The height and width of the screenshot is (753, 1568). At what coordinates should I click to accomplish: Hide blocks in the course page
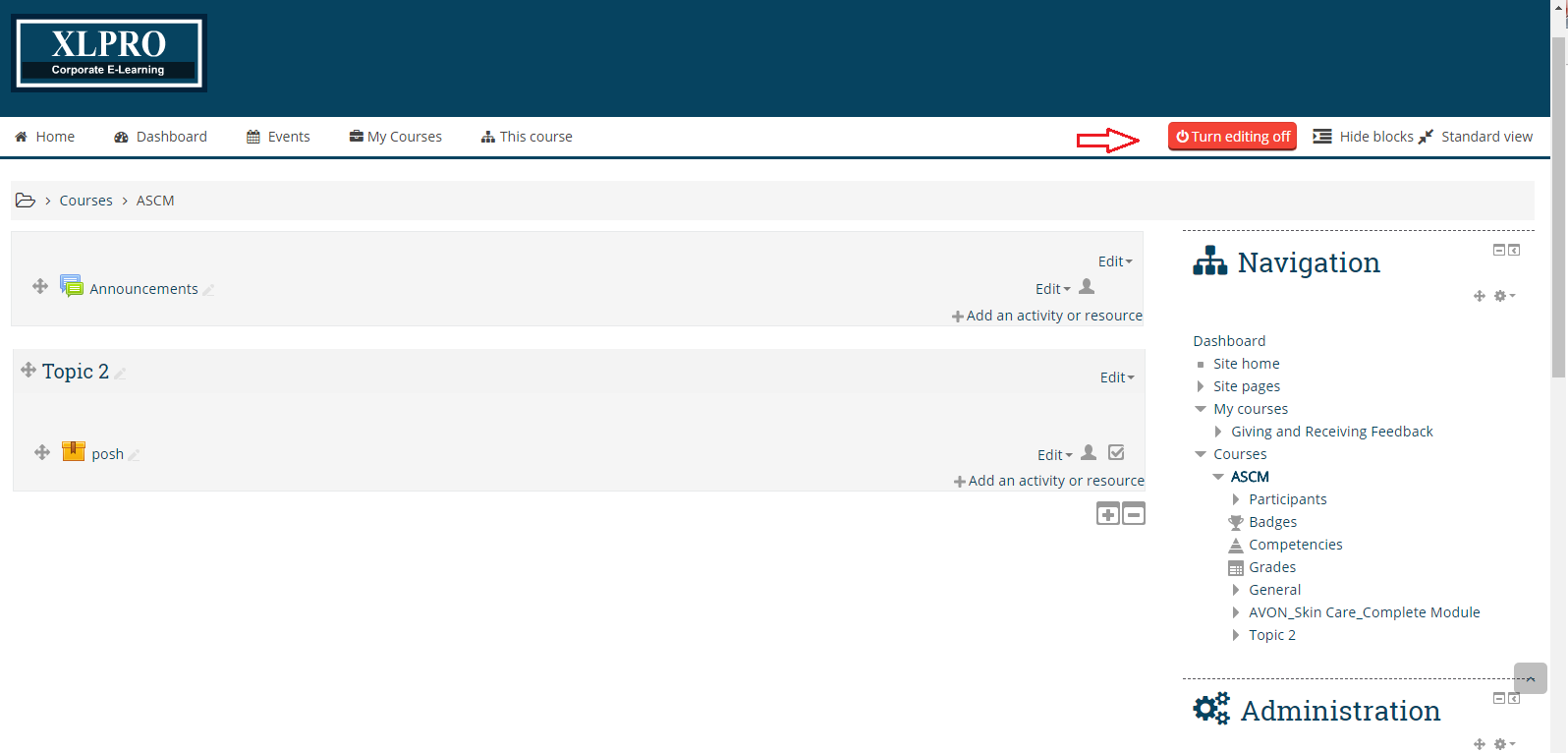[x=1363, y=137]
